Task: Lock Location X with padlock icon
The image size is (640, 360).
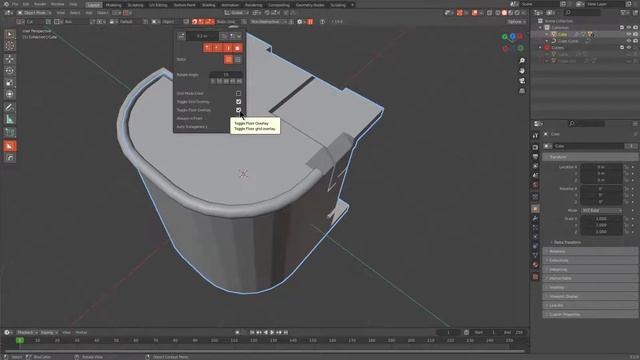Action: [626, 167]
